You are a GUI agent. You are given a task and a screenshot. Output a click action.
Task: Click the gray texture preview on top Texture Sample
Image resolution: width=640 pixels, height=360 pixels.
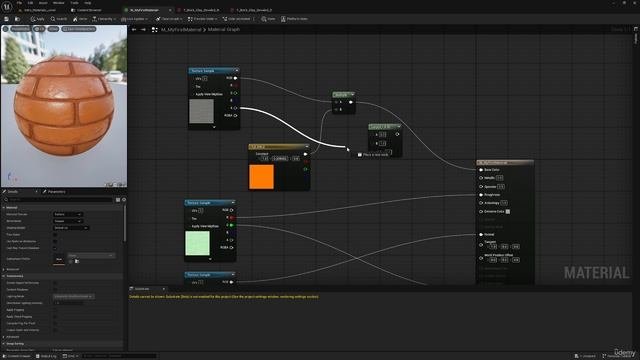tap(201, 111)
